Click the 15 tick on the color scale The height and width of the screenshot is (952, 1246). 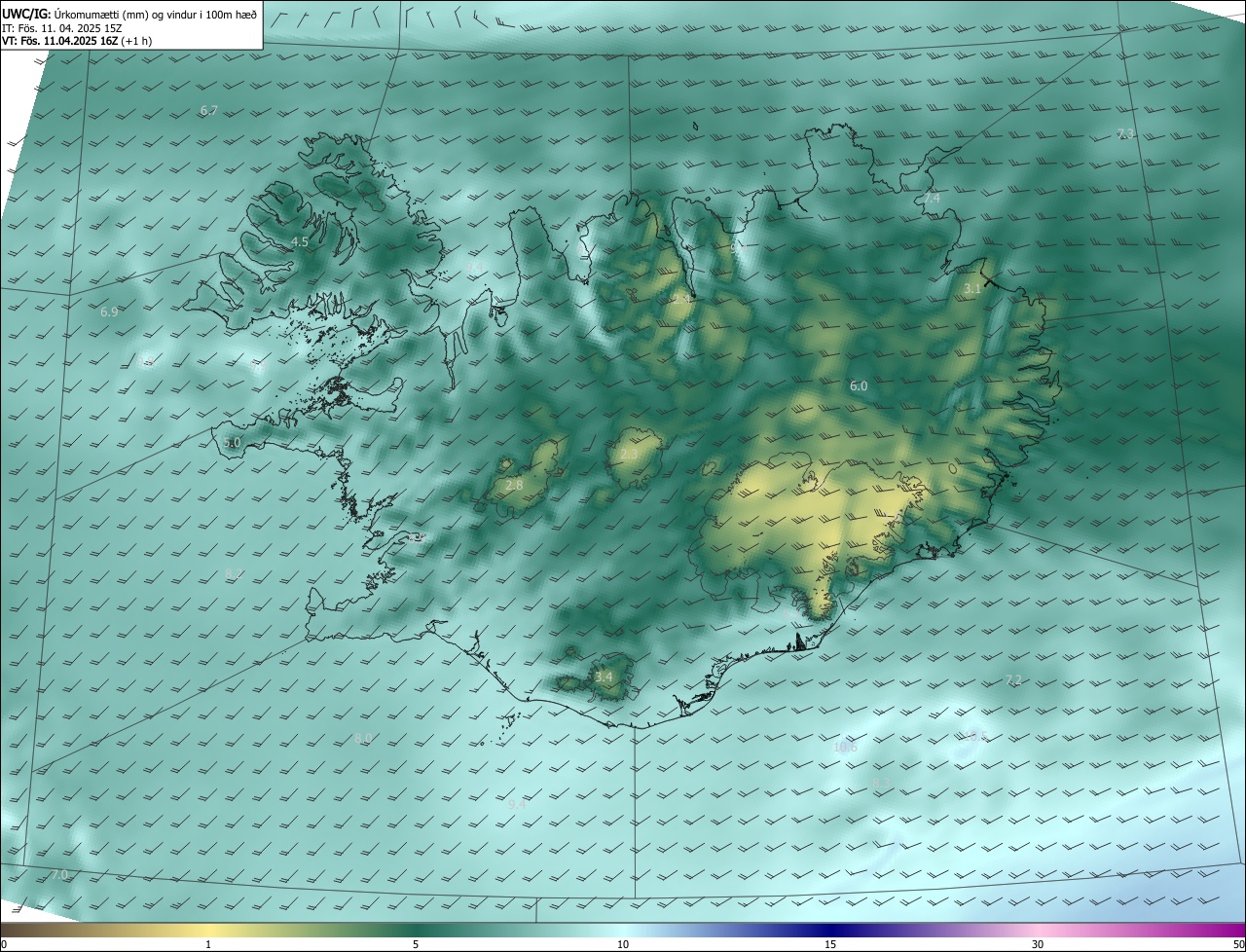click(x=830, y=944)
